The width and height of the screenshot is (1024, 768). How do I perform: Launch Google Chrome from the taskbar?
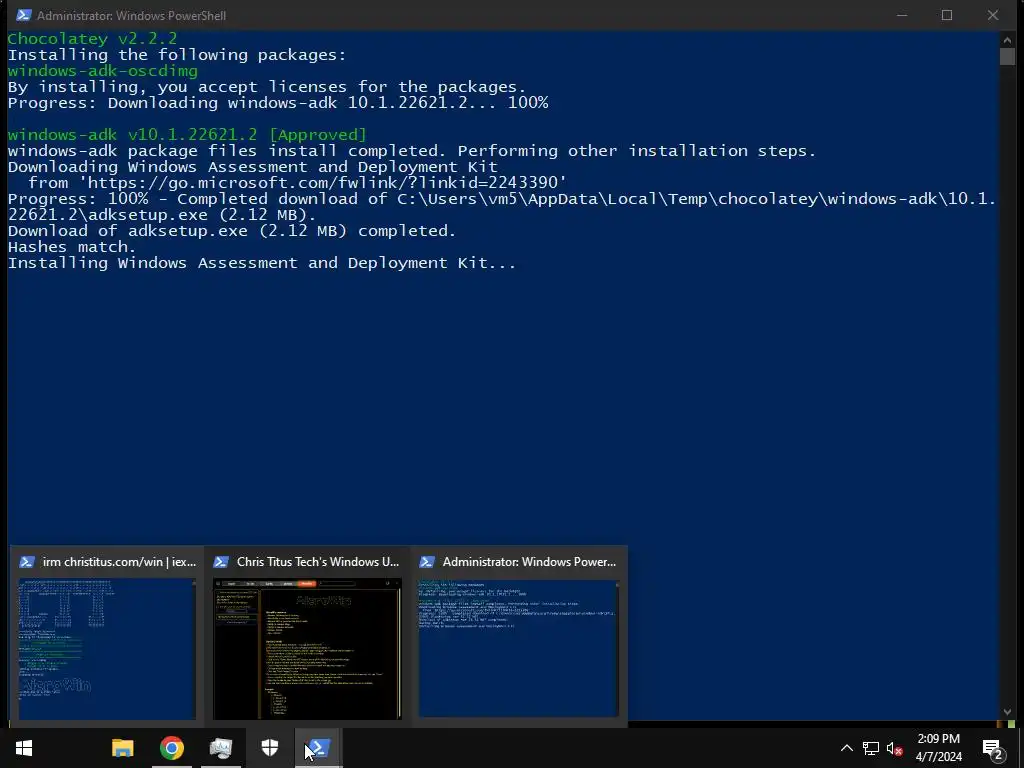[x=172, y=748]
